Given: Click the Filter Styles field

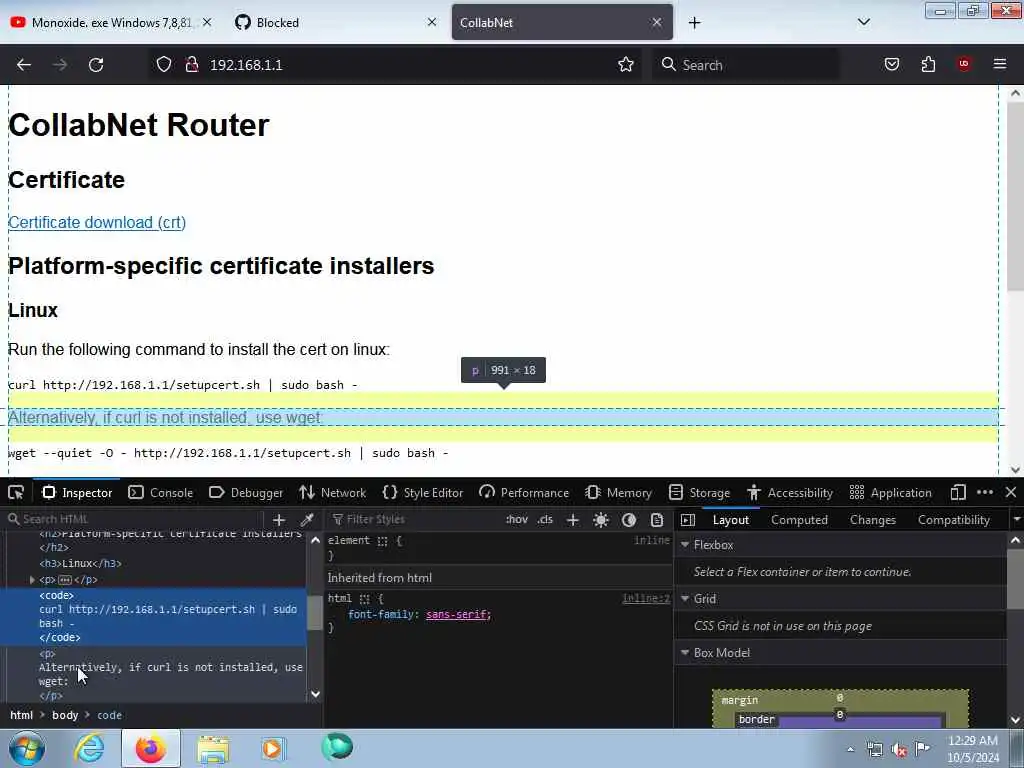Looking at the screenshot, I should pos(413,519).
